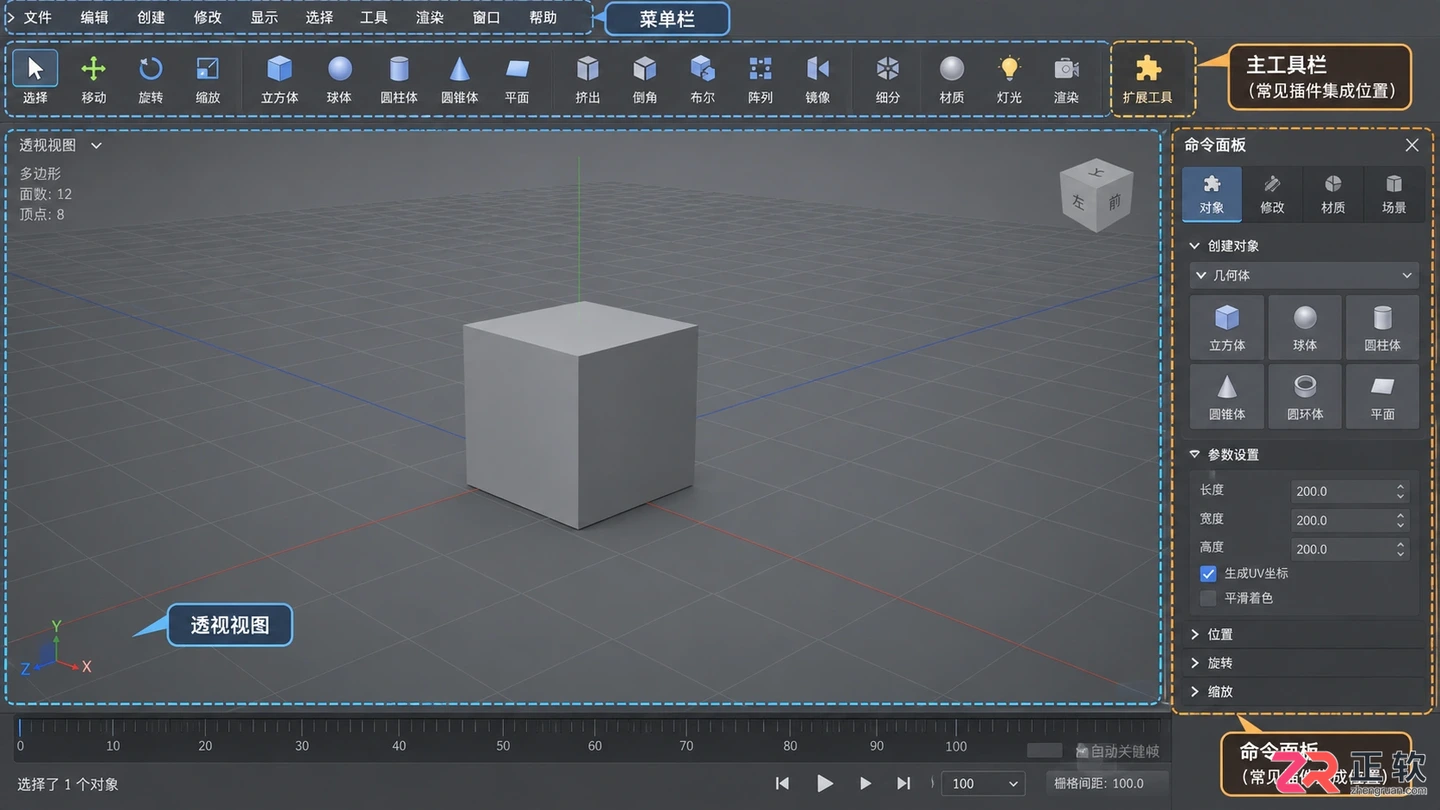Jump to first frame playback button

pos(783,783)
